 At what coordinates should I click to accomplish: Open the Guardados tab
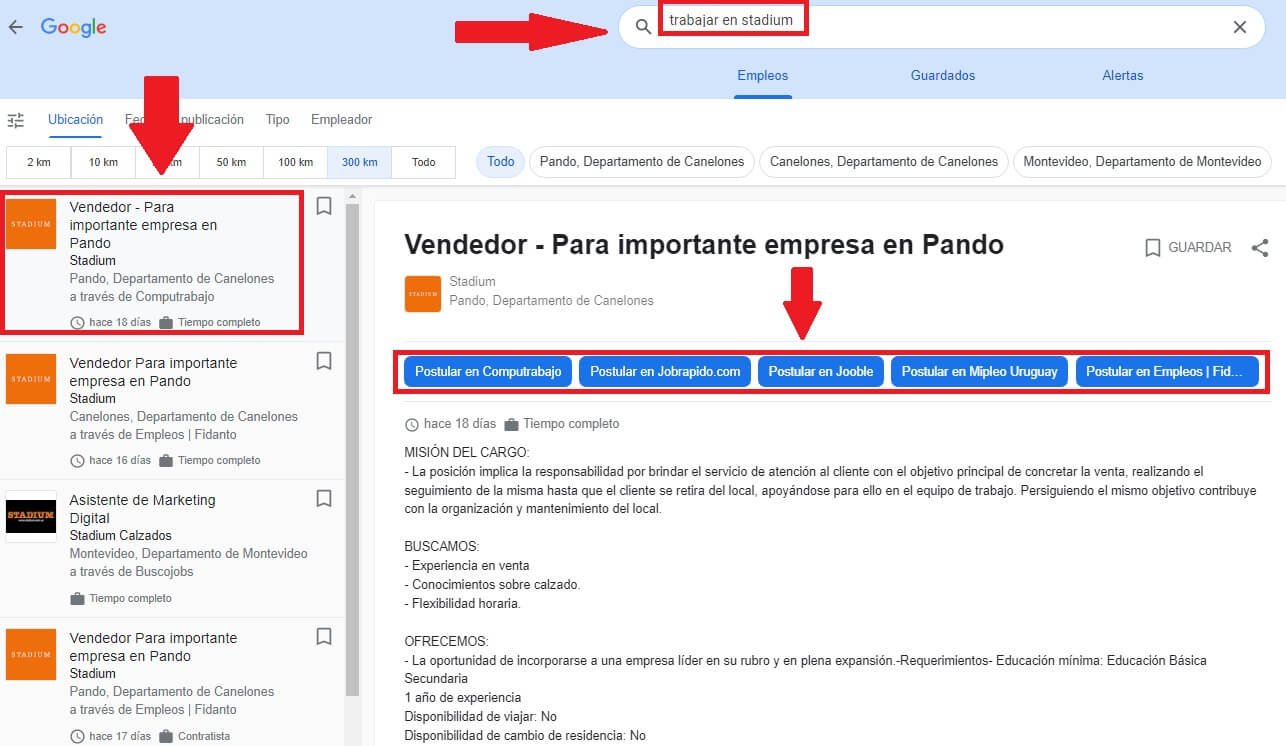(943, 76)
